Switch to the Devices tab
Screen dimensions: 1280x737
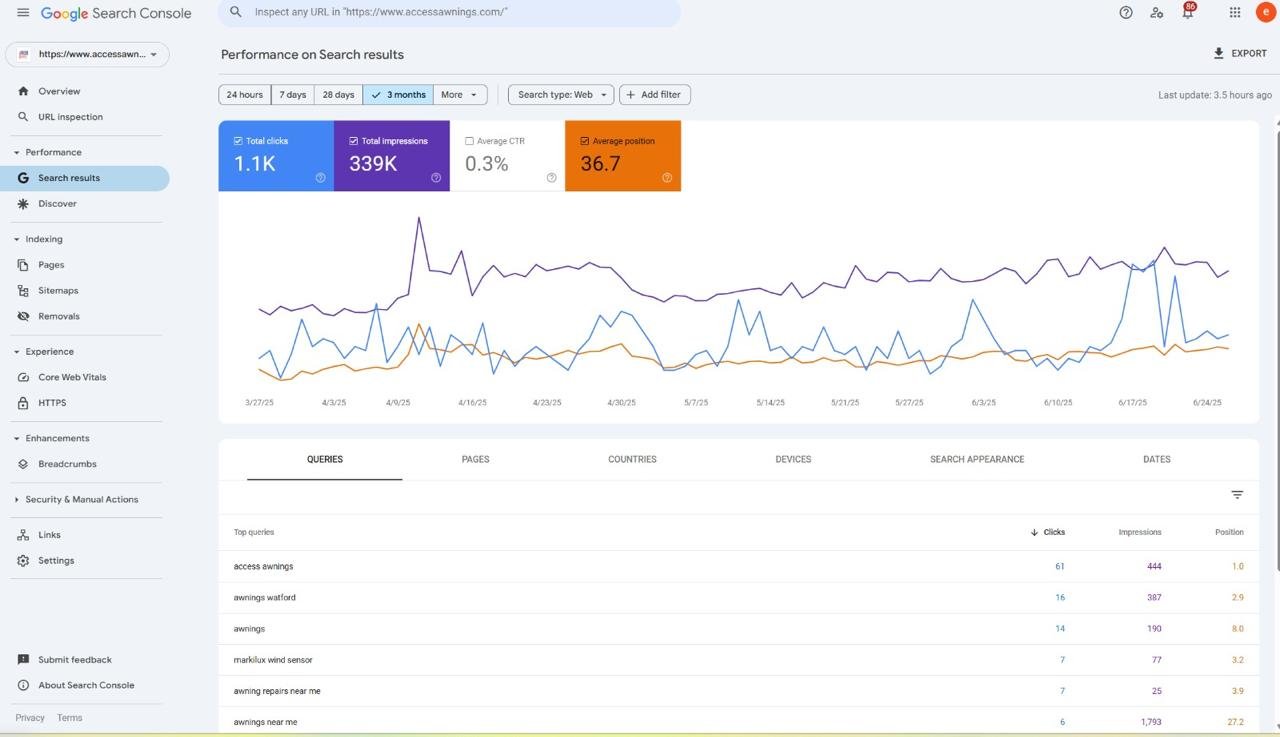(x=793, y=459)
